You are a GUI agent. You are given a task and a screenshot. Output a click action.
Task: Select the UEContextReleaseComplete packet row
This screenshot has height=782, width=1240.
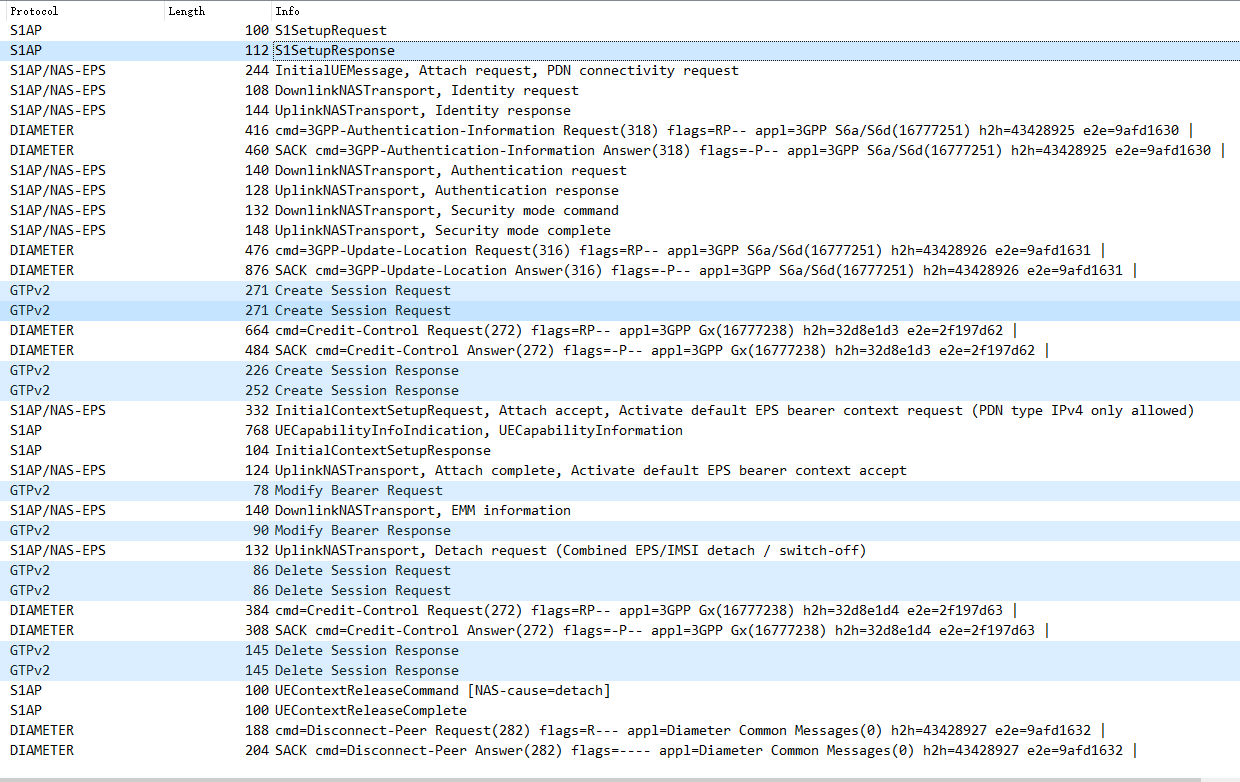pyautogui.click(x=620, y=711)
